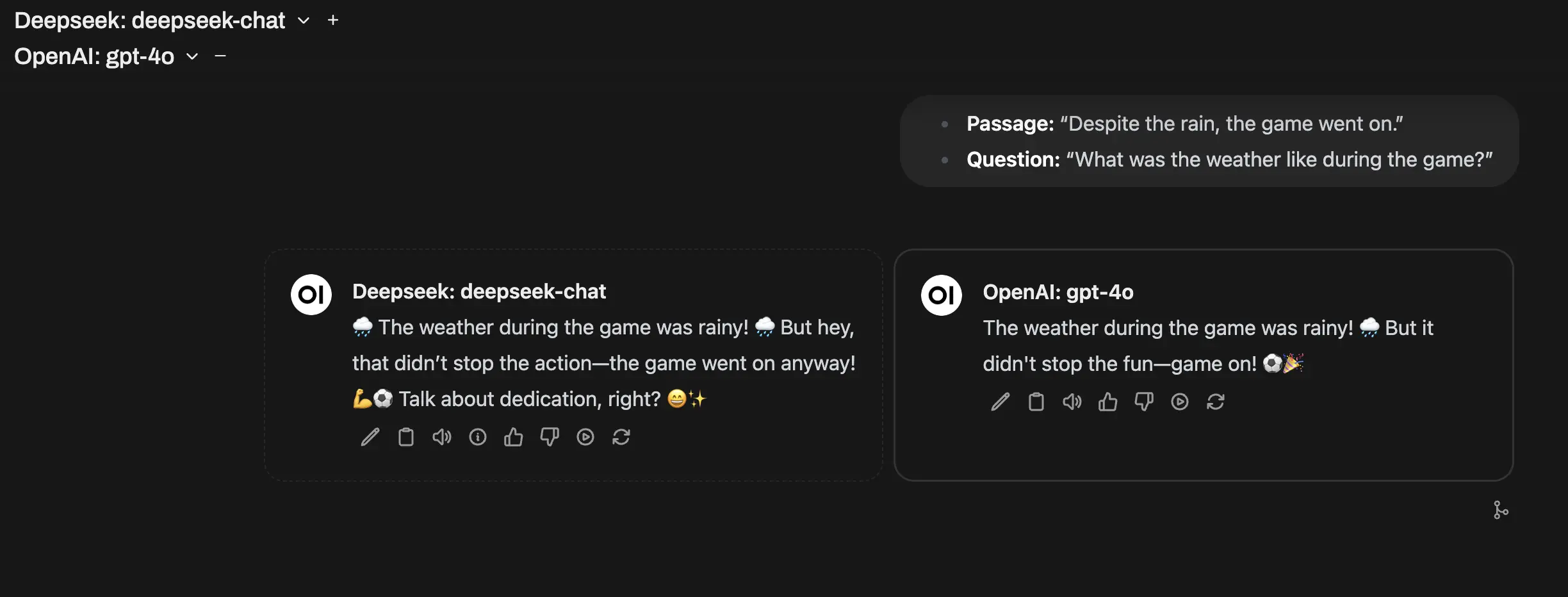Show generation info for the deepseek-chat response

(x=478, y=437)
